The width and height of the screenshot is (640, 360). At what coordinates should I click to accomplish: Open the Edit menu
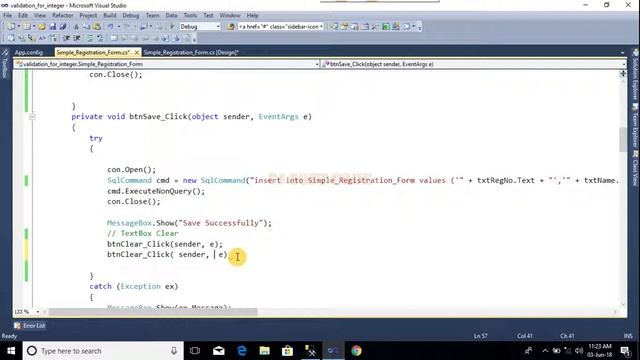pyautogui.click(x=23, y=16)
